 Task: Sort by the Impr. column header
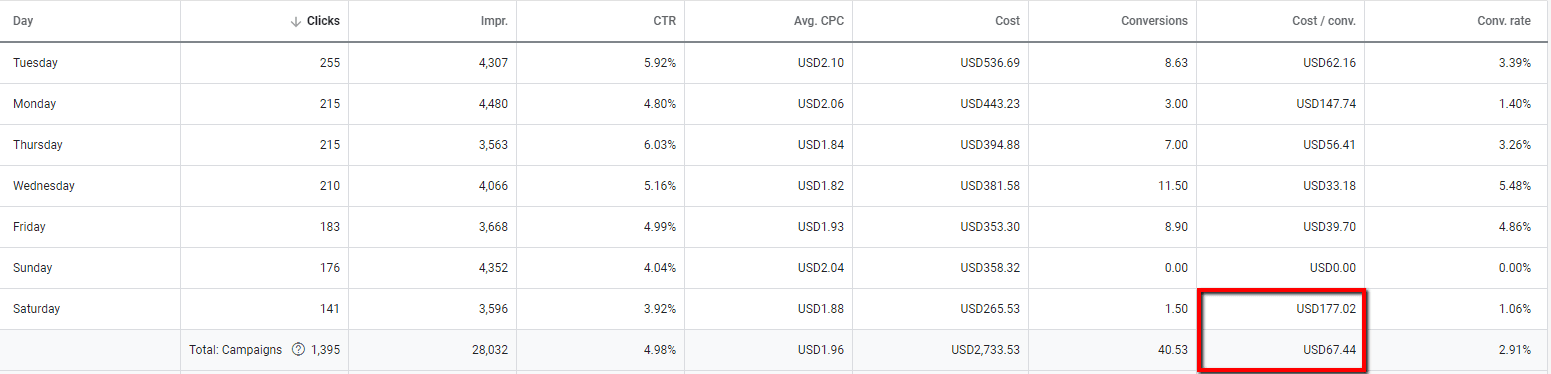(492, 21)
